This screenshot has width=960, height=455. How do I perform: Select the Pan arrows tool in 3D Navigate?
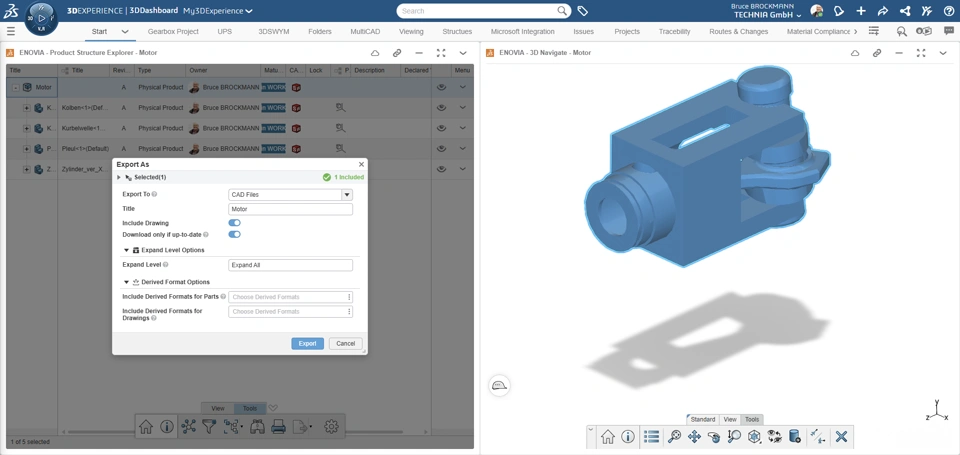(x=694, y=437)
